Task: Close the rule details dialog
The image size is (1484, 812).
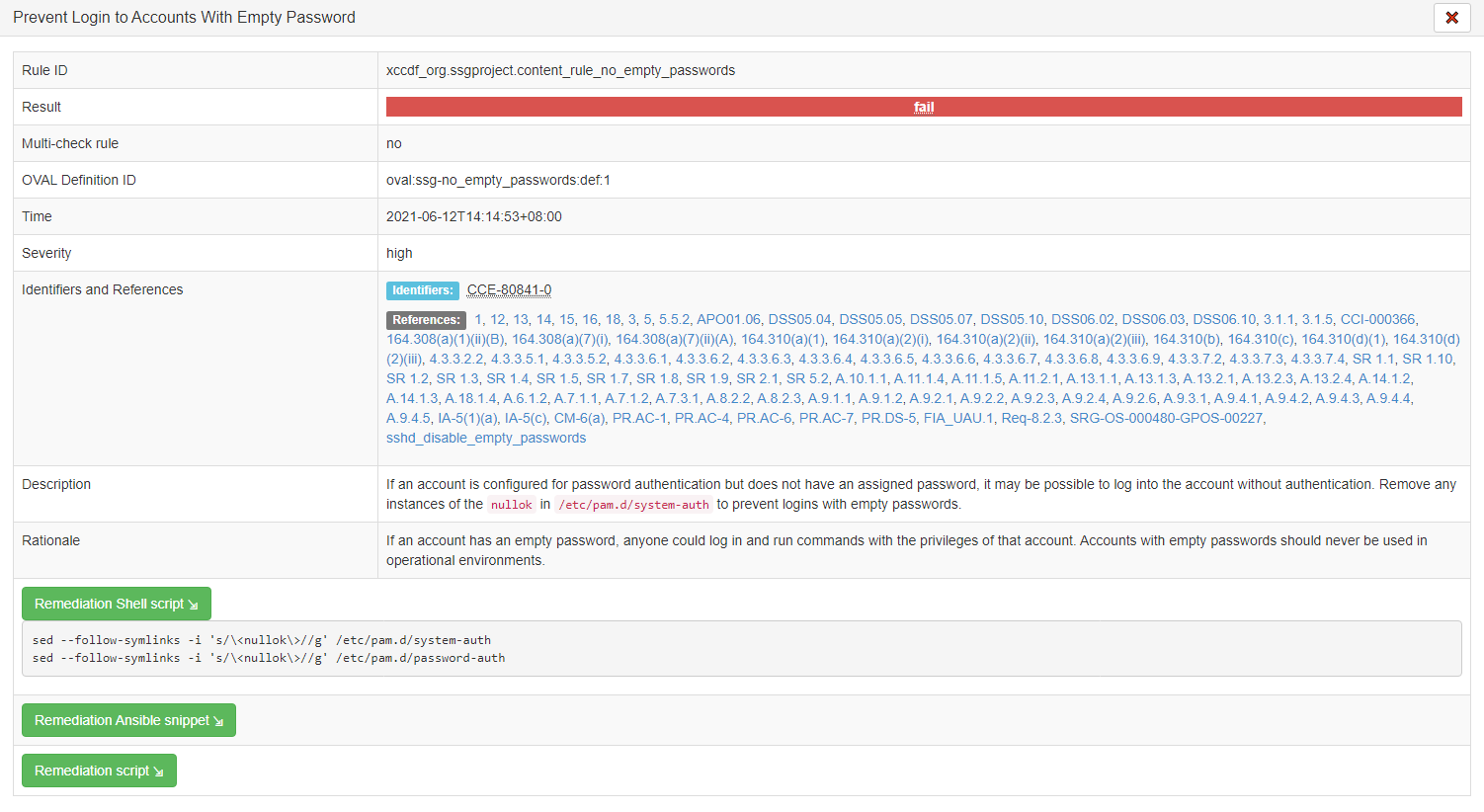Action: [1451, 18]
